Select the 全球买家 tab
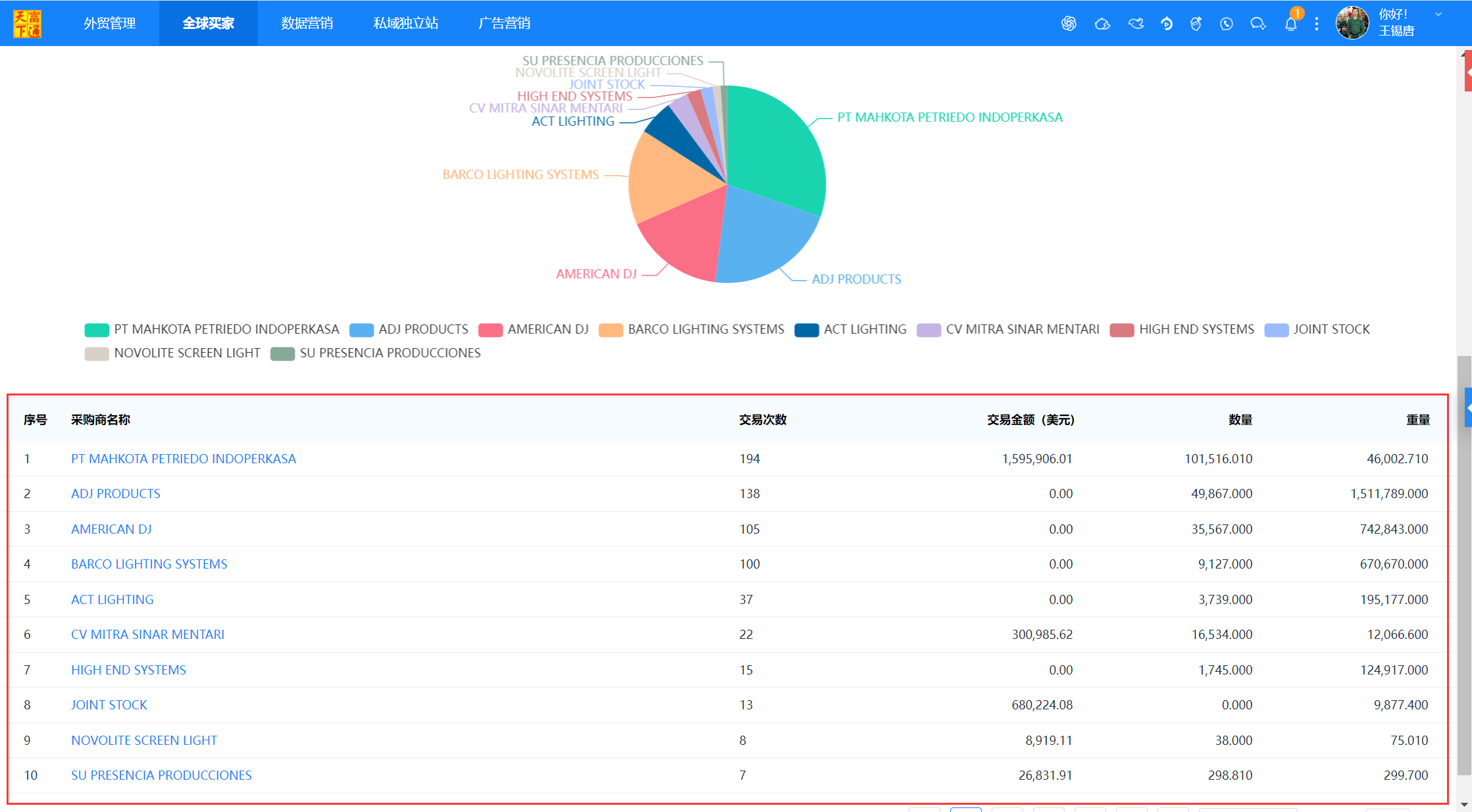Screen dimensions: 1472x812 coord(209,23)
